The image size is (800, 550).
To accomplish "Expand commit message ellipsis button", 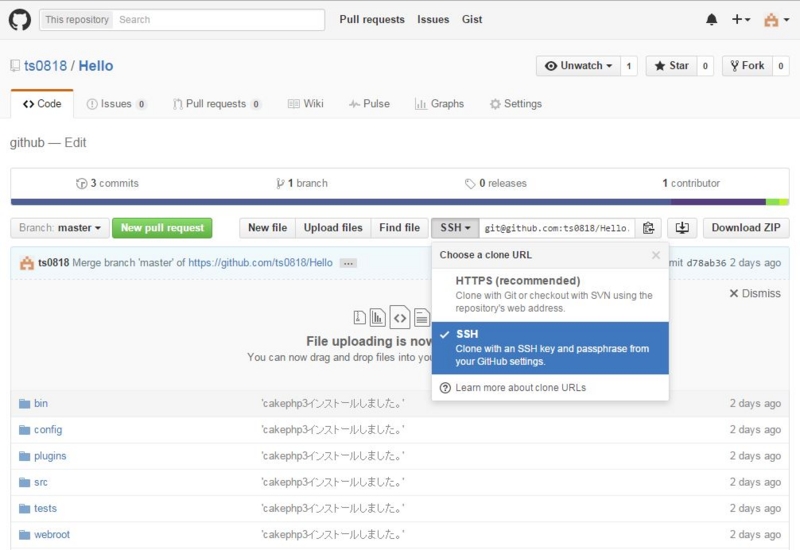I will click(x=348, y=263).
